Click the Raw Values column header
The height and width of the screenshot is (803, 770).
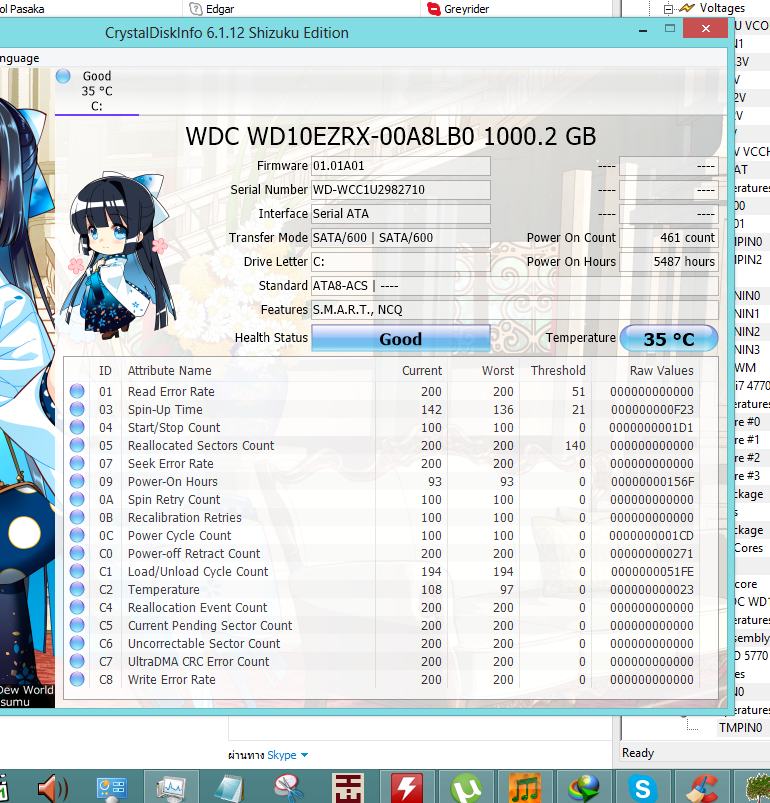click(x=661, y=370)
